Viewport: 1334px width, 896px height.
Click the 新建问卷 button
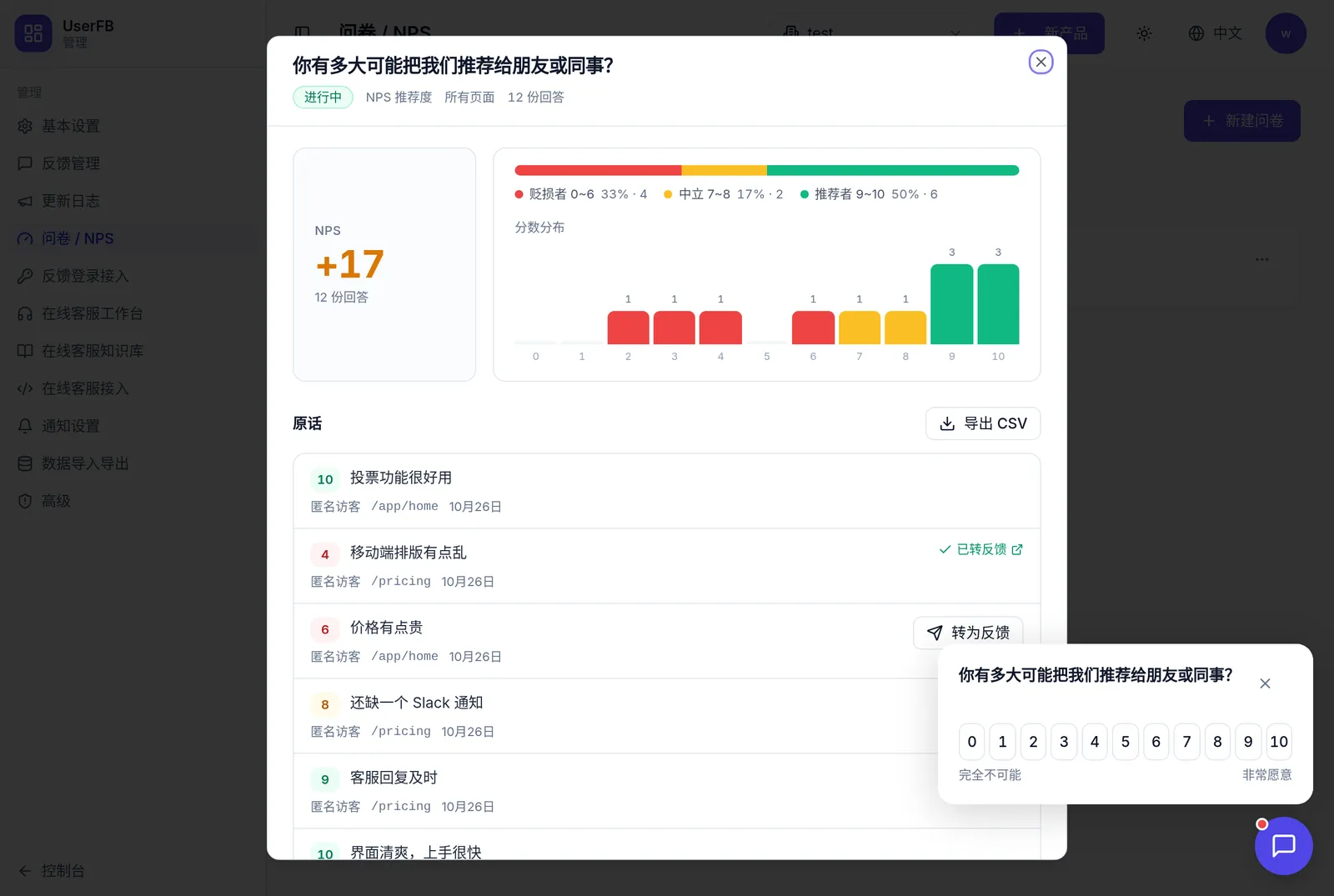click(1242, 121)
